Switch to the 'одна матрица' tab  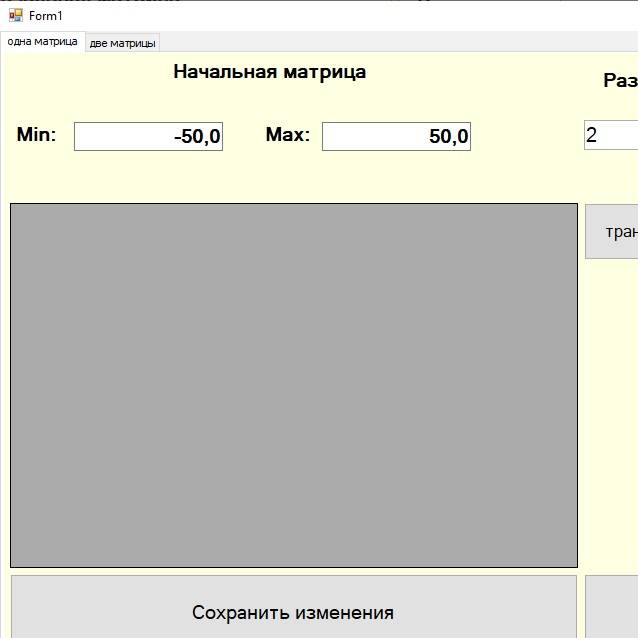click(x=42, y=42)
